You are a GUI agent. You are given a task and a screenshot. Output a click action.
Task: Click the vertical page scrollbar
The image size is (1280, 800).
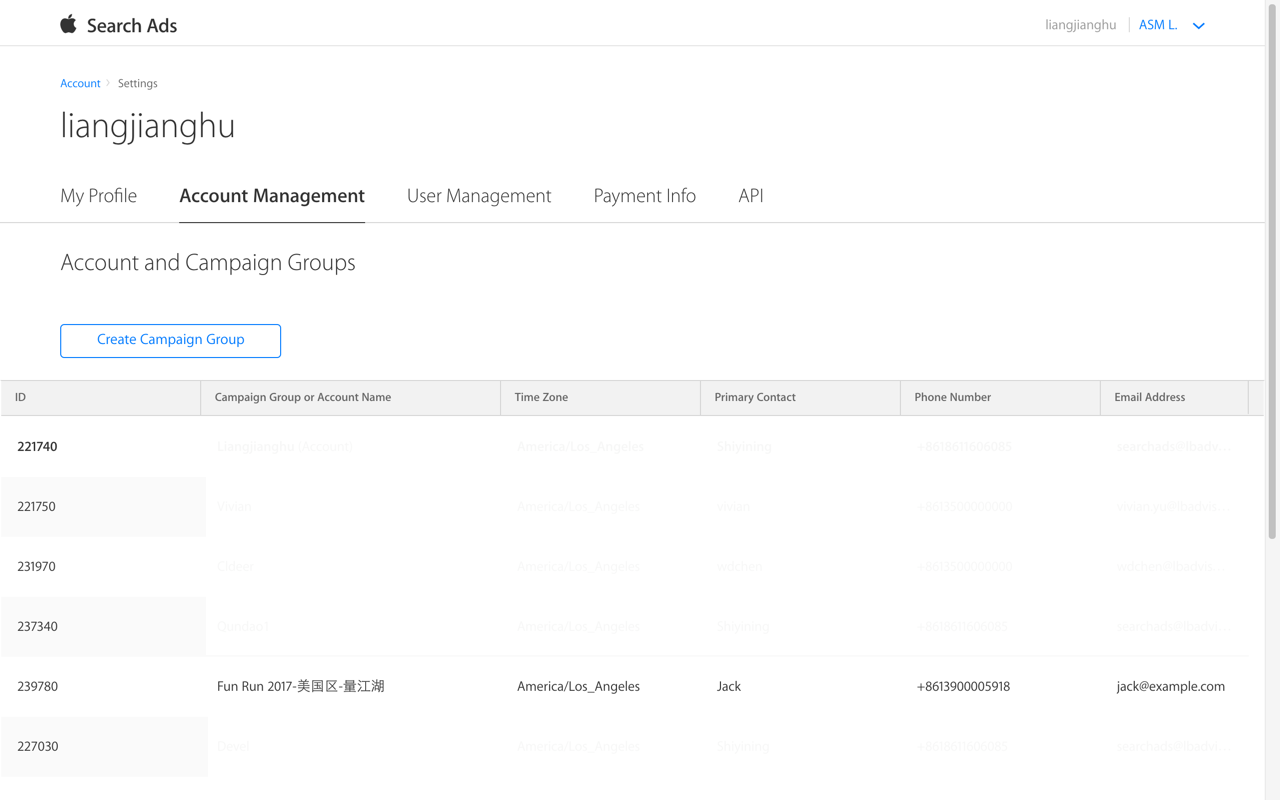1272,270
